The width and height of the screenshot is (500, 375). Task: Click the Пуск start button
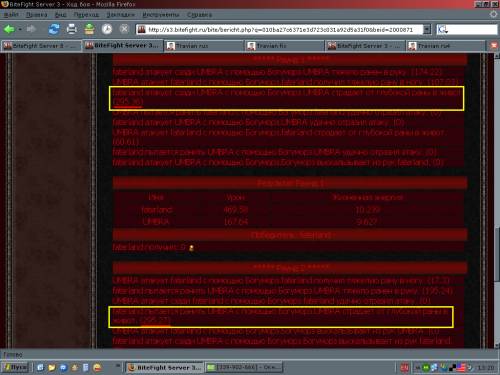[x=15, y=367]
